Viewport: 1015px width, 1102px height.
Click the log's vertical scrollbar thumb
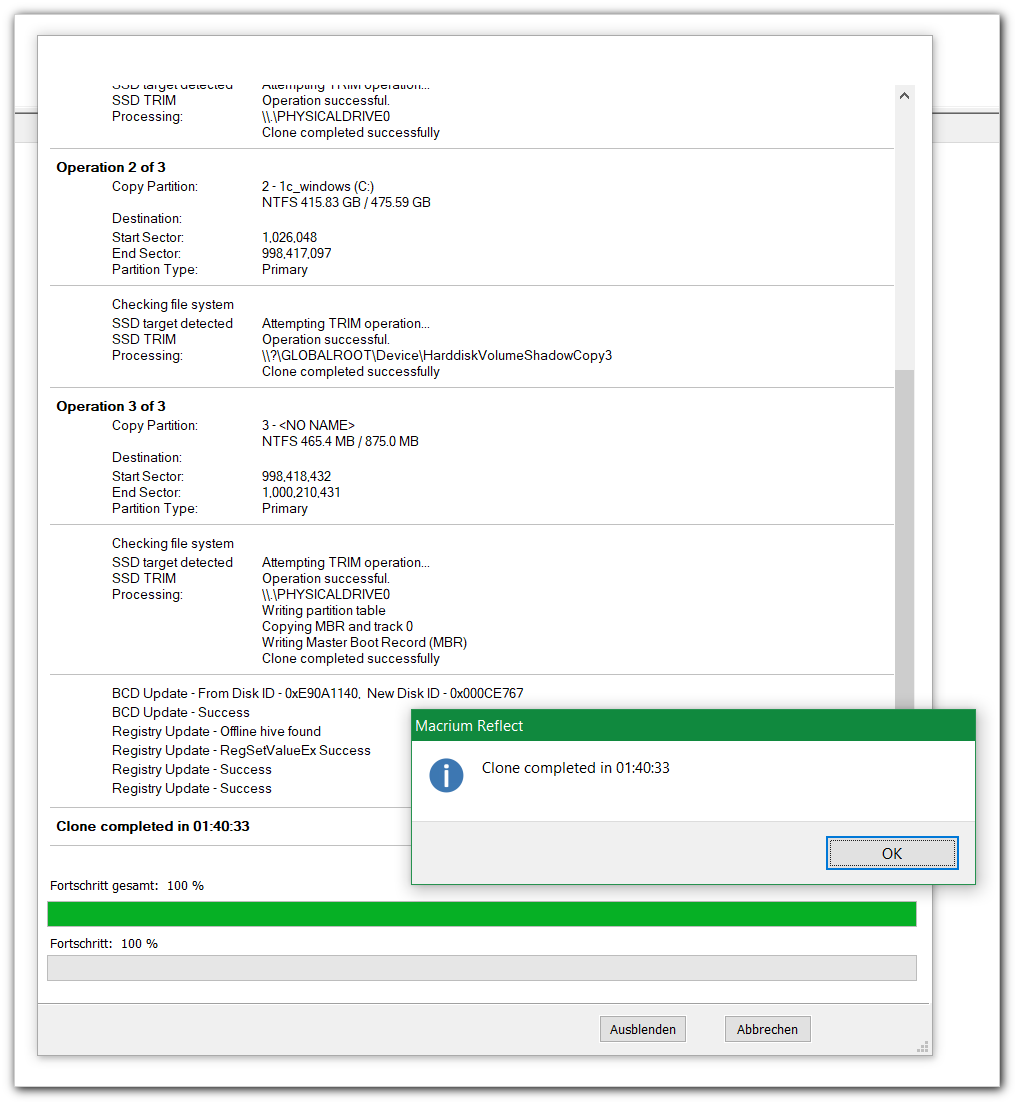click(904, 538)
